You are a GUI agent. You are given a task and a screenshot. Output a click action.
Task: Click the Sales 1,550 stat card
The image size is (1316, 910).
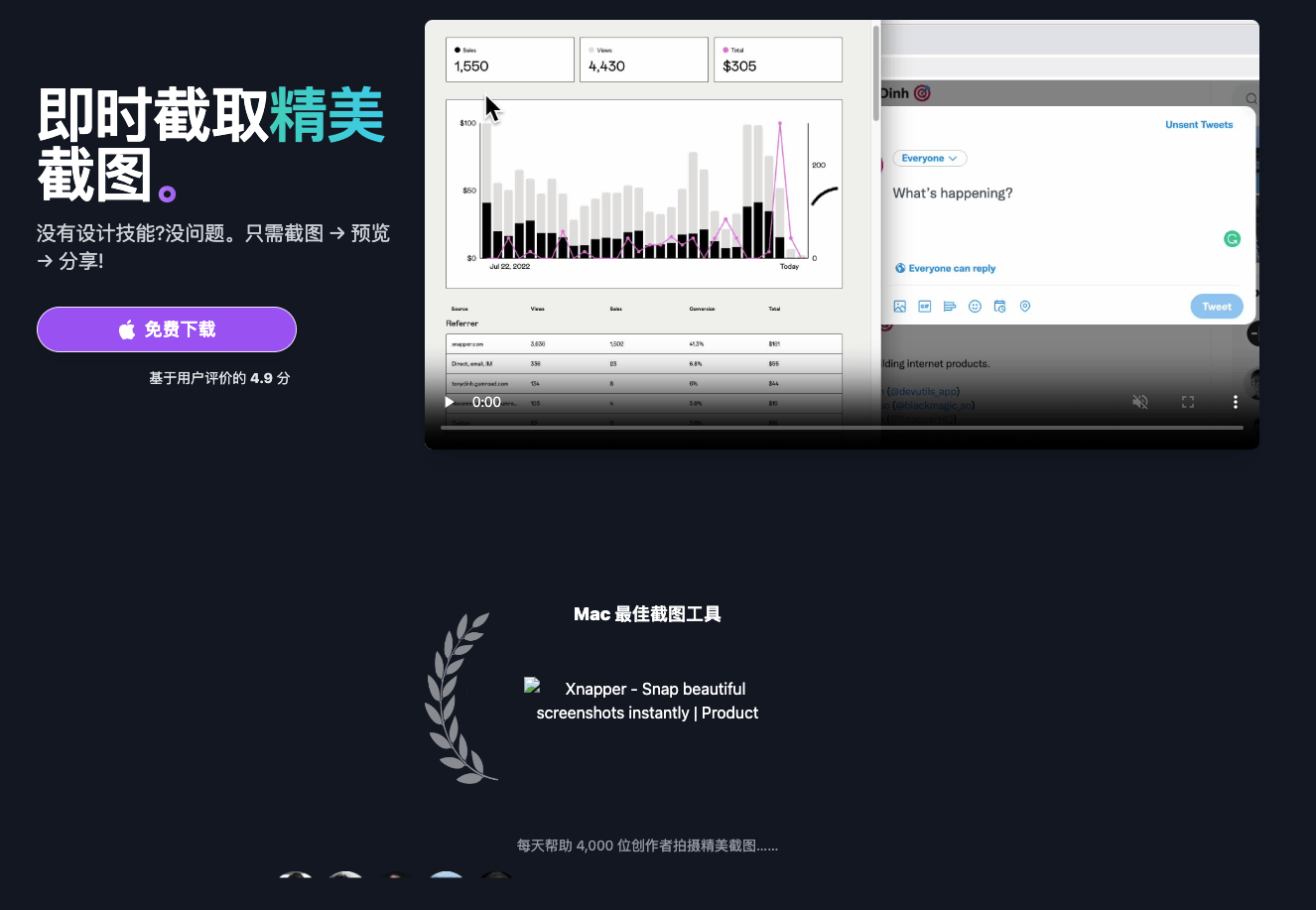(x=510, y=60)
